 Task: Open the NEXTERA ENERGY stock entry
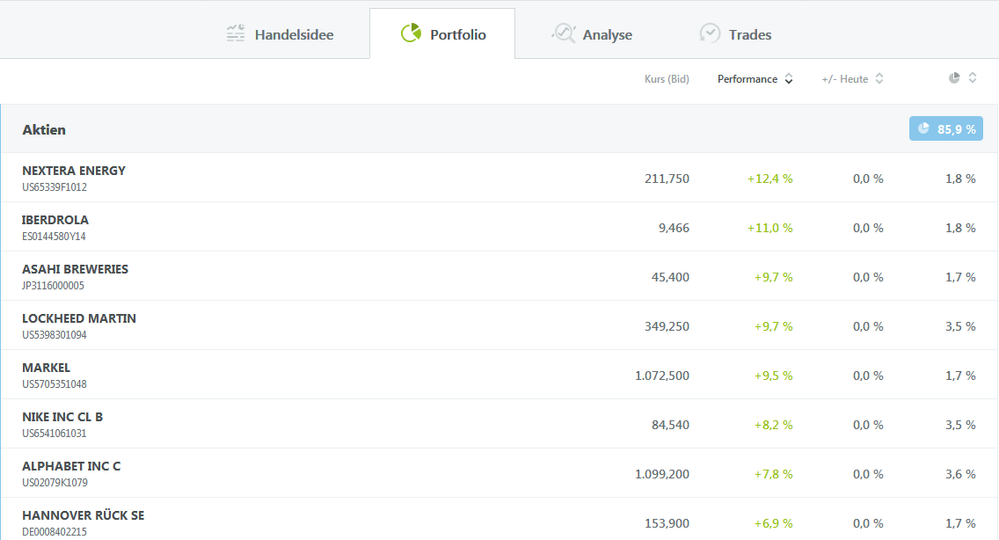coord(74,171)
